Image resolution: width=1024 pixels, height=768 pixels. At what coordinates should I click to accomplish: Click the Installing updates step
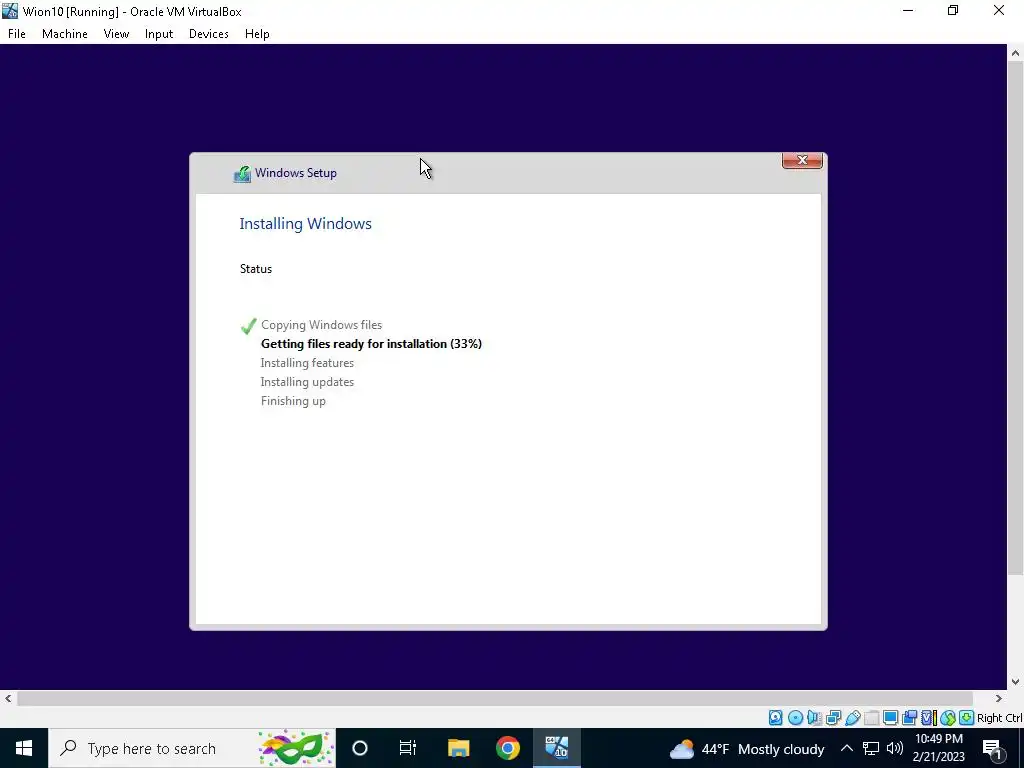click(307, 382)
